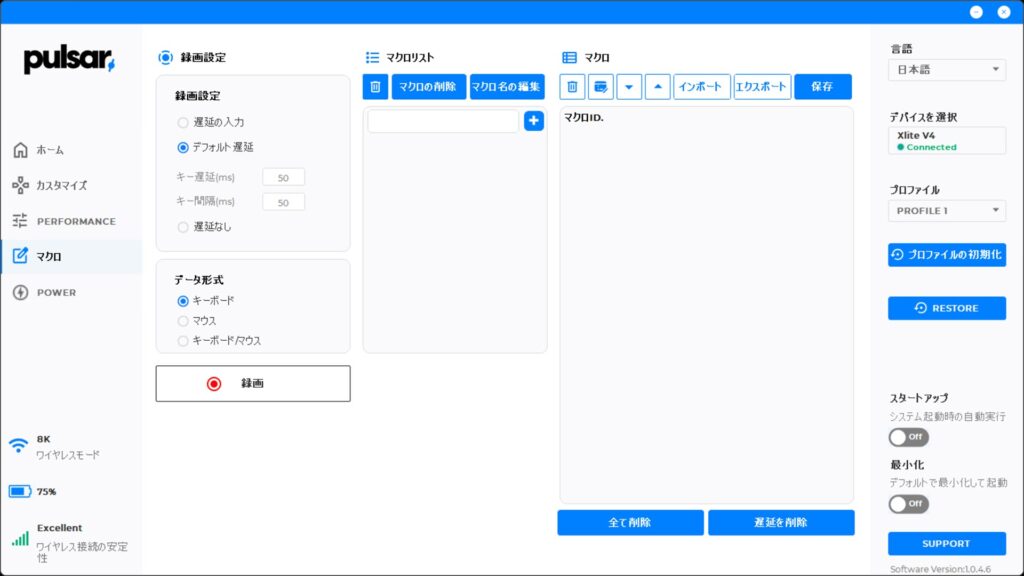Click the 75% battery text
This screenshot has width=1024, height=576.
46,492
